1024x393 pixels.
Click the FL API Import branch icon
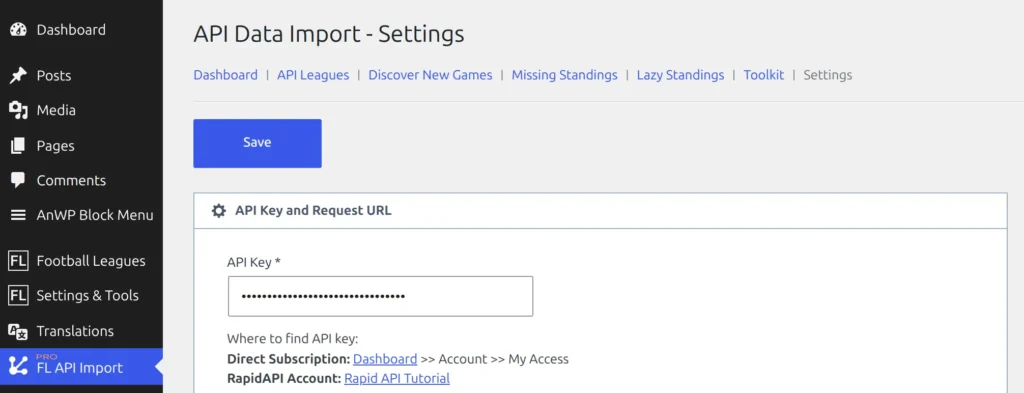click(18, 367)
